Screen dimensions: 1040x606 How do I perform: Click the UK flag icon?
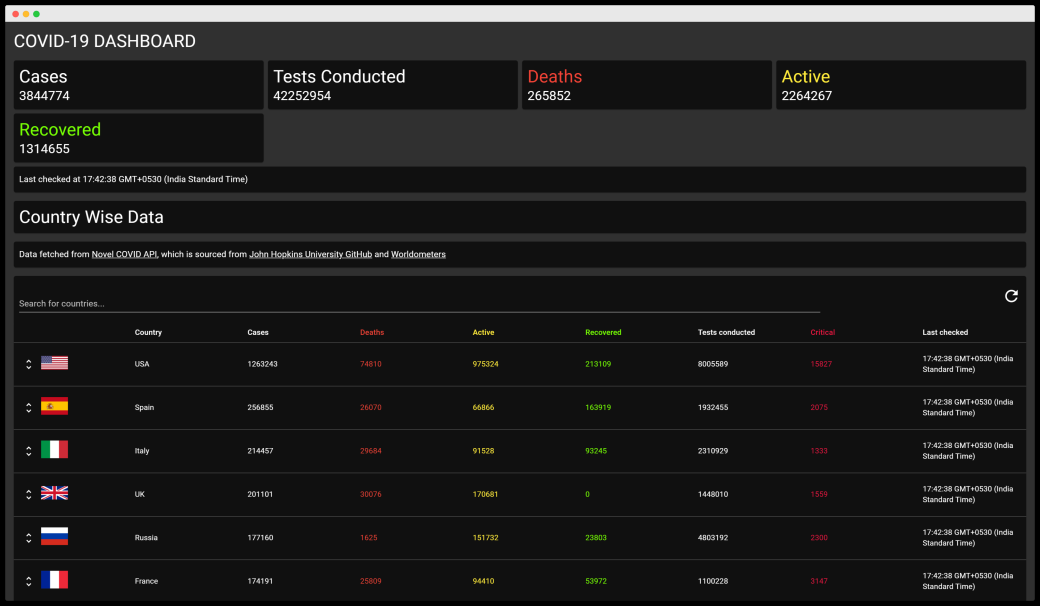coord(54,493)
